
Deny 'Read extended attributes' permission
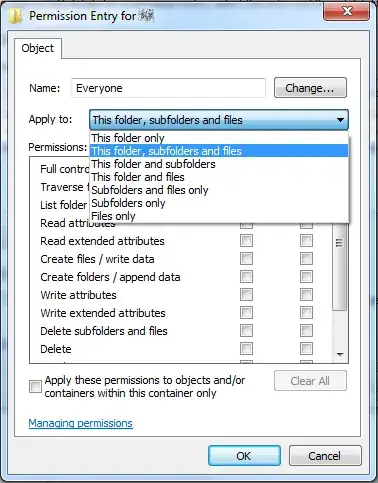306,241
